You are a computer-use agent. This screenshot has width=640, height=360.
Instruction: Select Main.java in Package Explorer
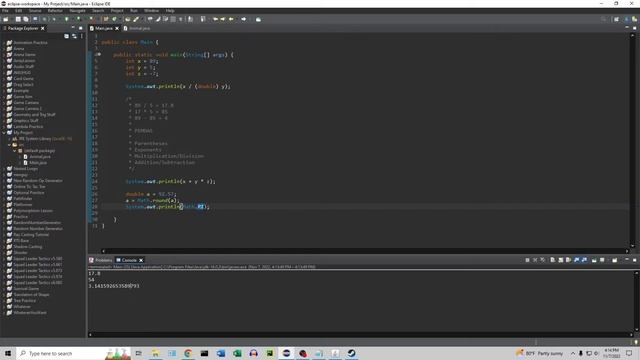(x=38, y=162)
